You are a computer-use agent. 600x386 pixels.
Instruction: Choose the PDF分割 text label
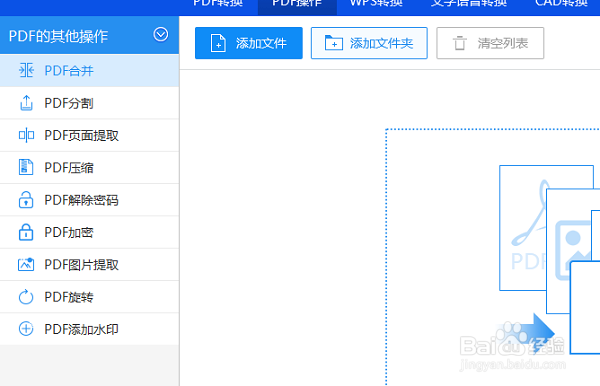coord(69,103)
